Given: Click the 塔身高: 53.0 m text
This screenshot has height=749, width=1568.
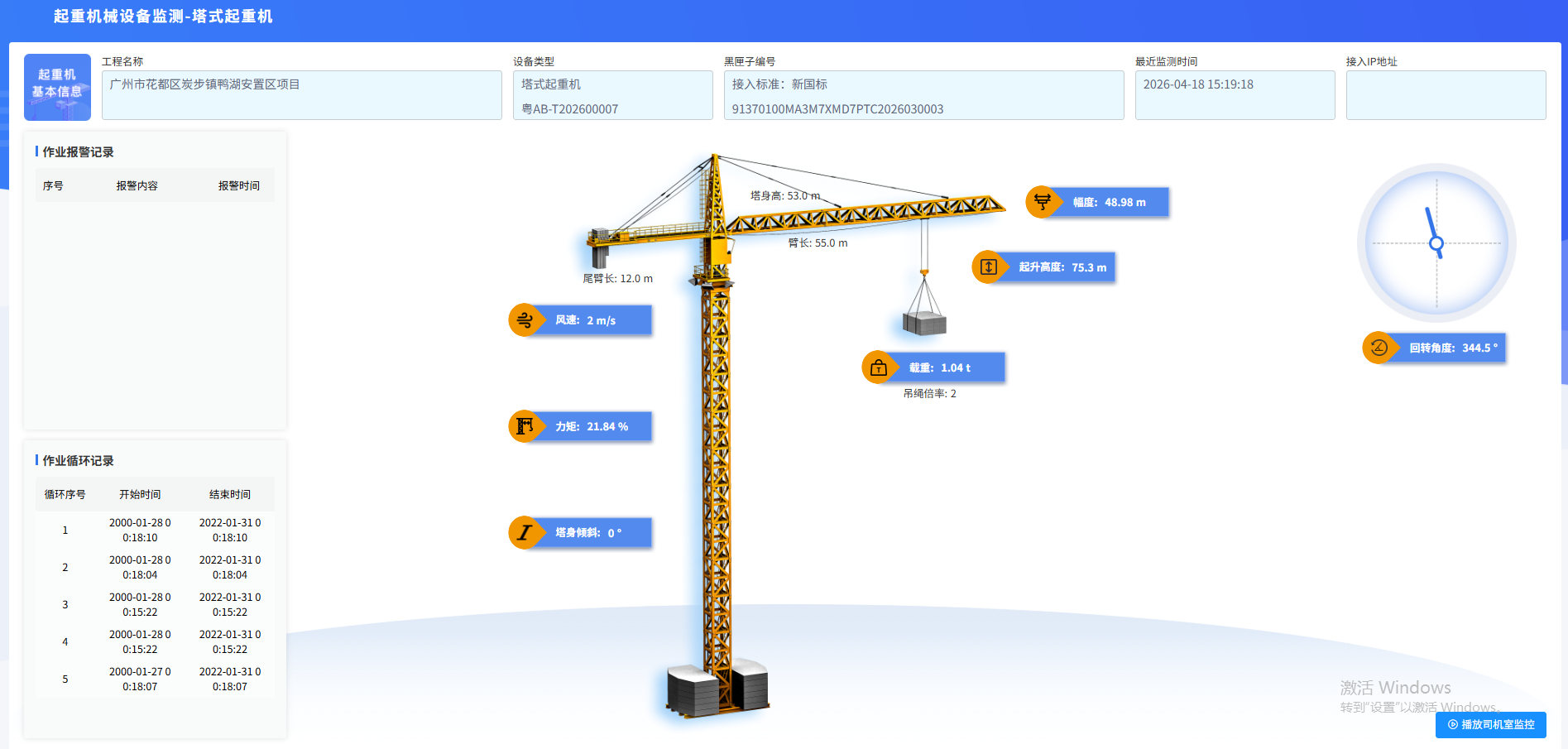Looking at the screenshot, I should click(x=785, y=195).
